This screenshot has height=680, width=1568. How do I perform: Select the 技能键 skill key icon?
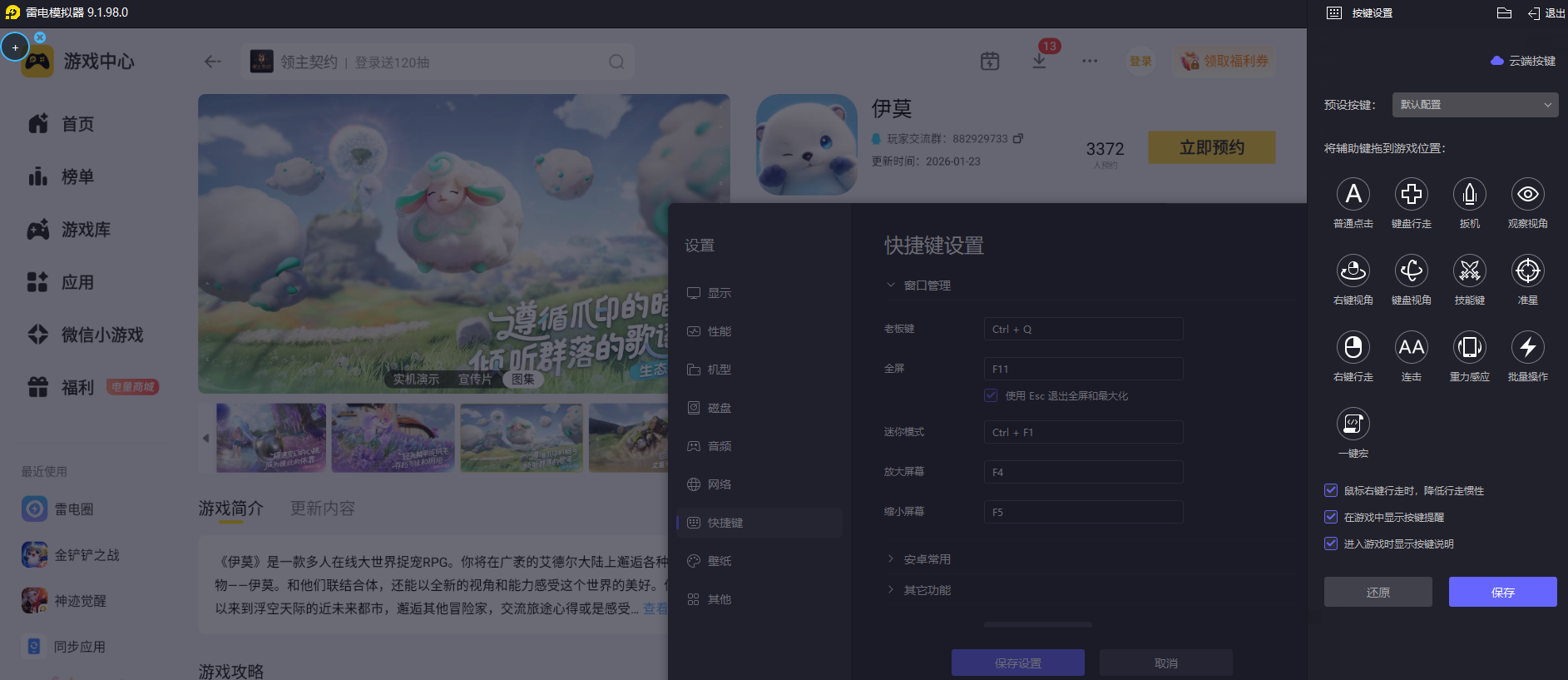(x=1470, y=271)
